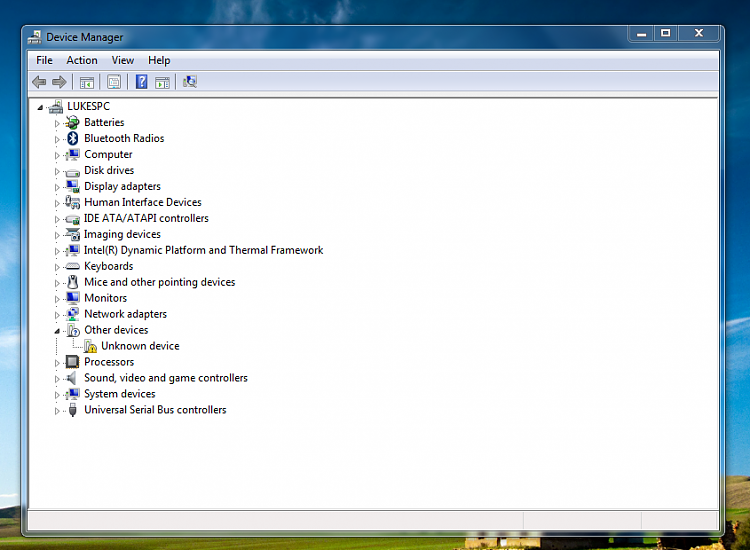Click the Sound, video and game controllers speaker icon
Viewport: 750px width, 550px height.
(72, 378)
